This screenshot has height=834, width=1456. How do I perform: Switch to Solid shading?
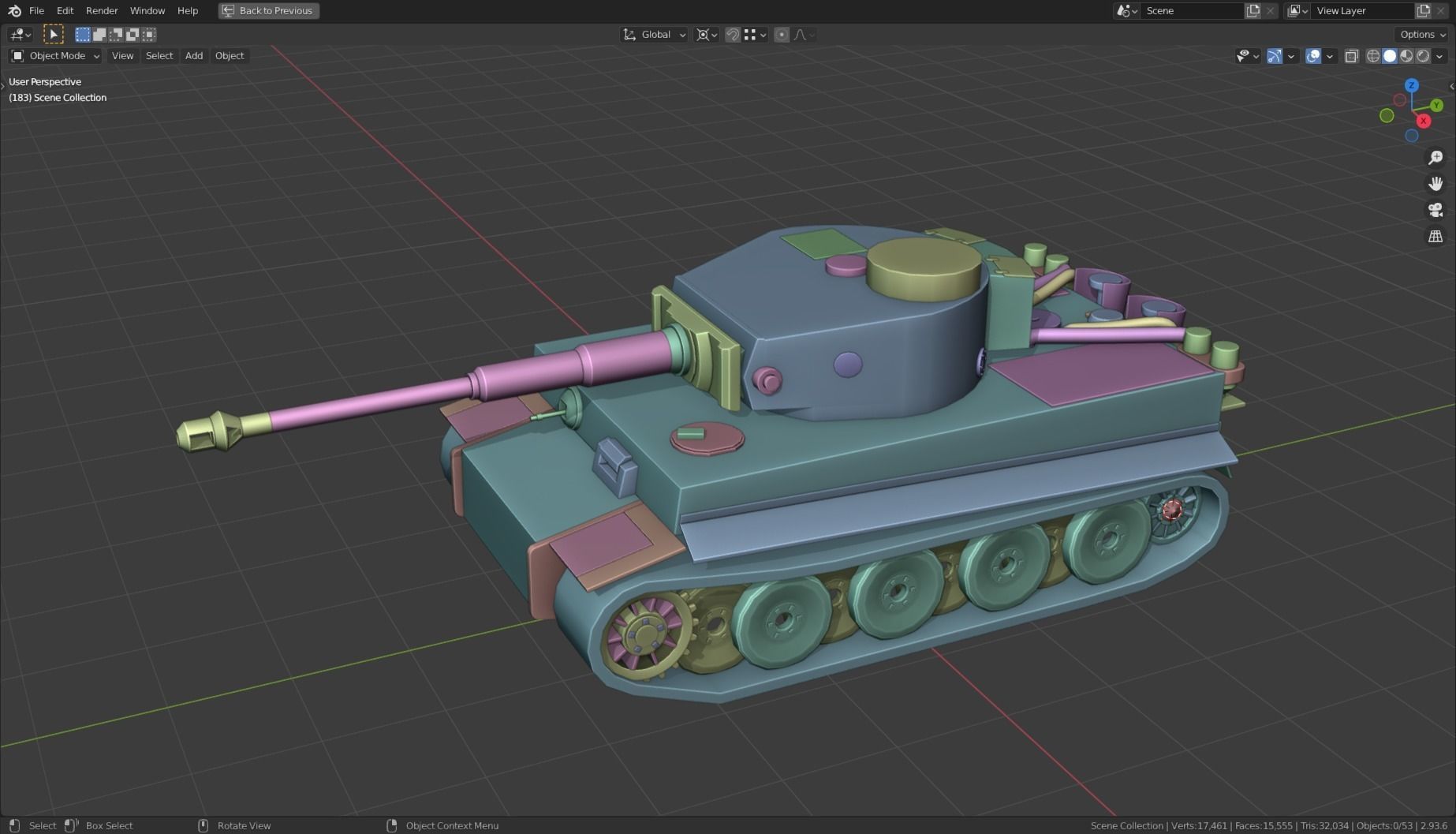click(1390, 56)
